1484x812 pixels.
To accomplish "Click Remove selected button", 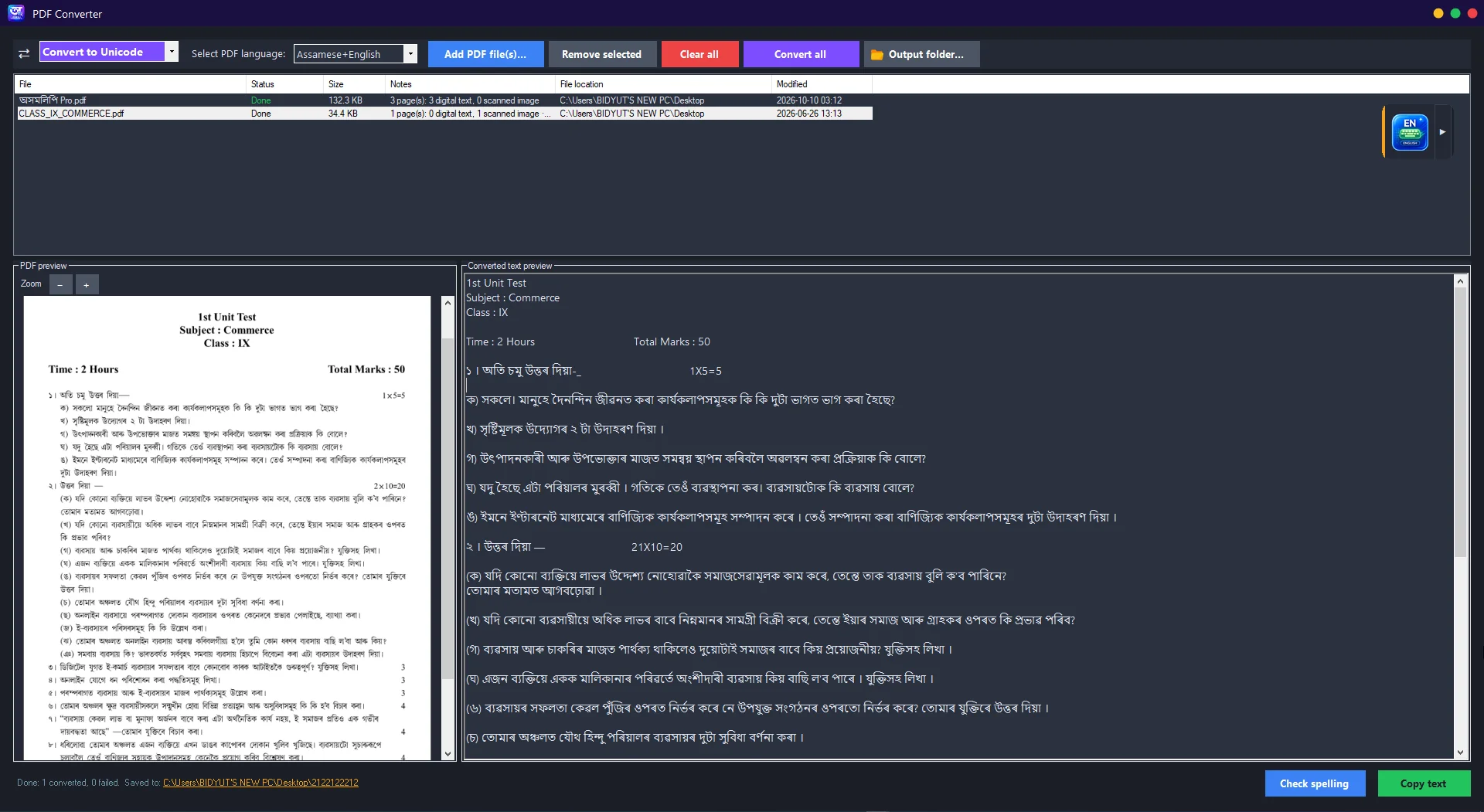I will pyautogui.click(x=601, y=54).
